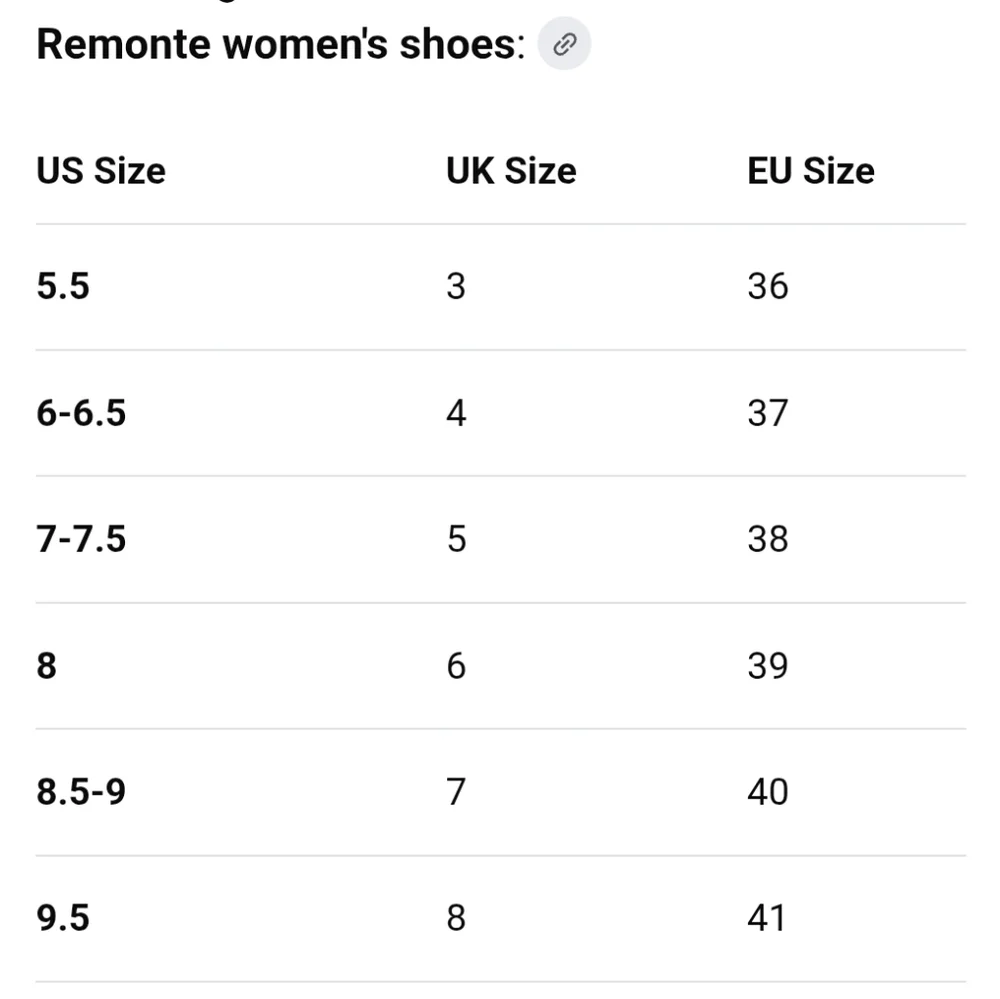This screenshot has width=1000, height=999.
Task: Click the UK Size column header
Action: 511,171
